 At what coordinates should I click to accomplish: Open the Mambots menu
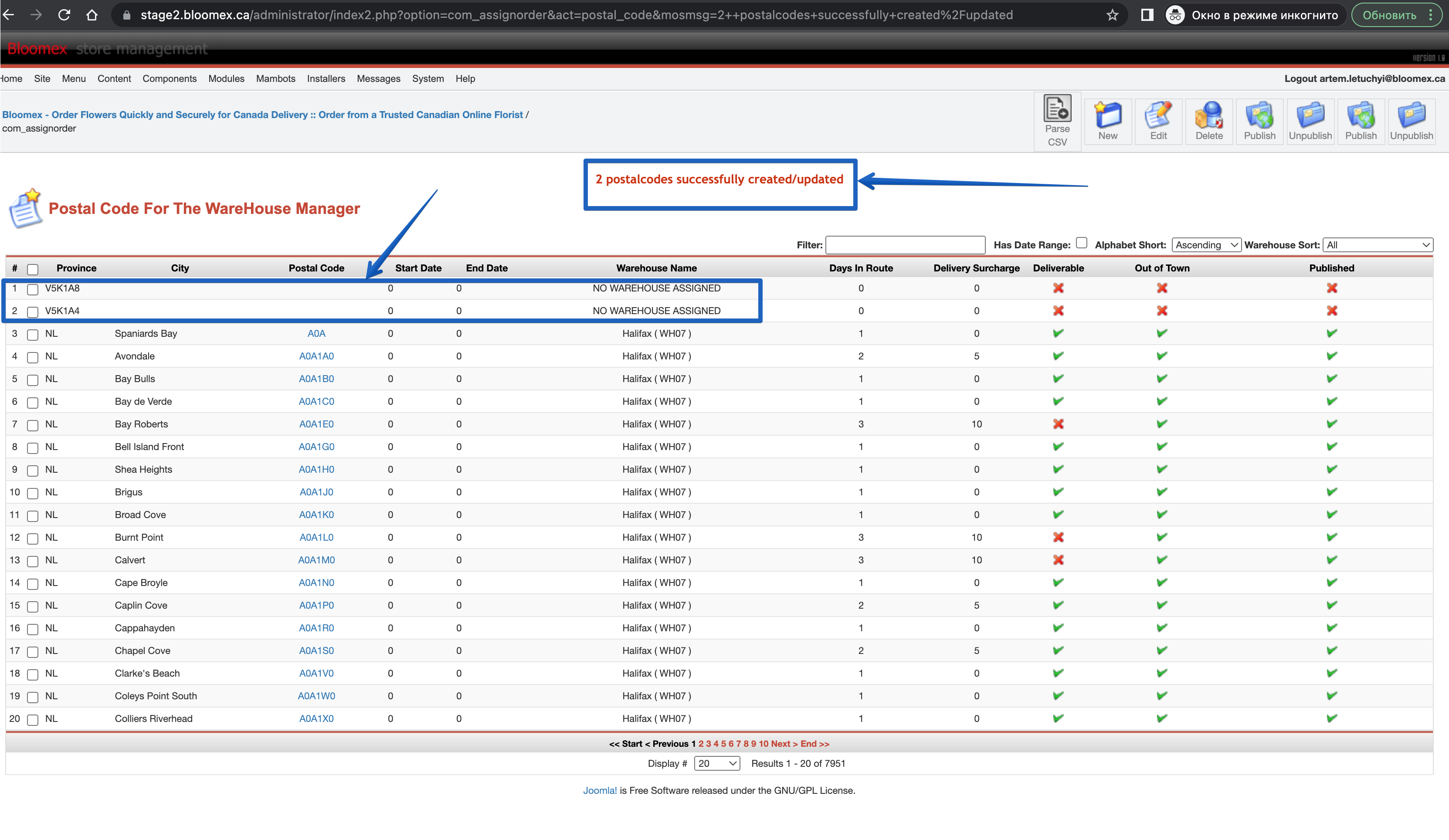[275, 79]
